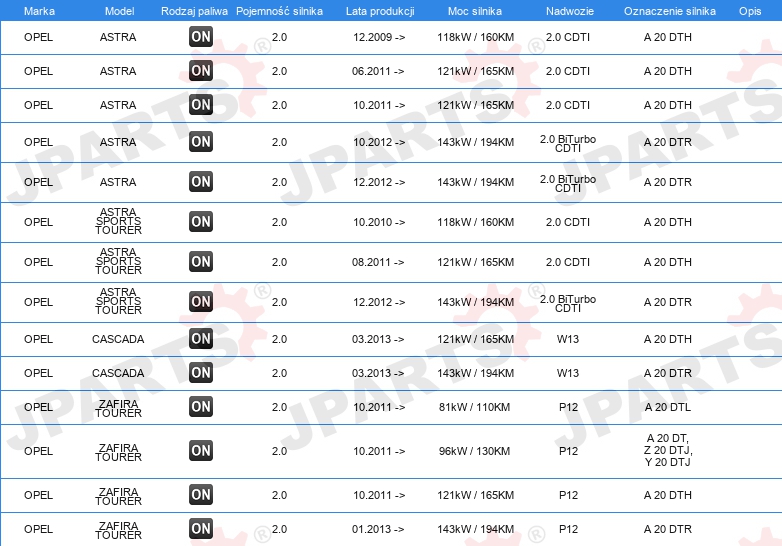This screenshot has width=782, height=546.
Task: Click P12 body cell in the 96kW row
Action: point(568,451)
